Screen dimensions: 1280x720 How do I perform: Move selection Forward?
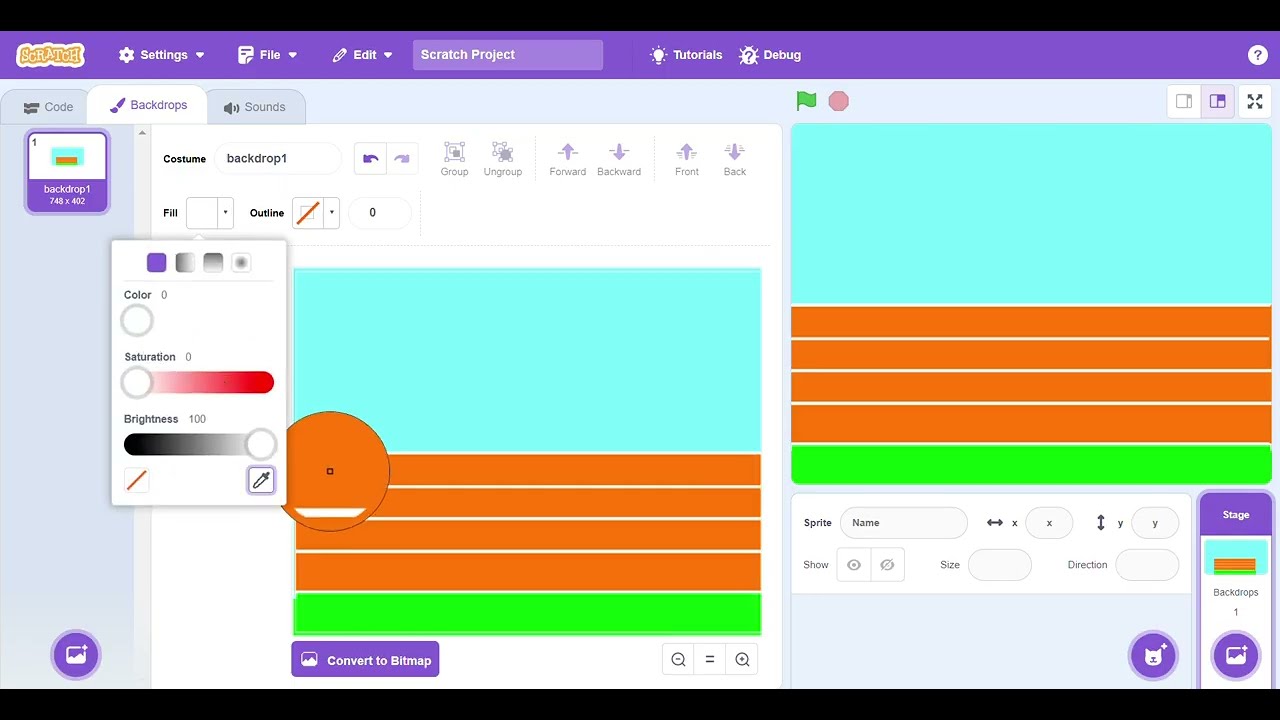coord(568,159)
